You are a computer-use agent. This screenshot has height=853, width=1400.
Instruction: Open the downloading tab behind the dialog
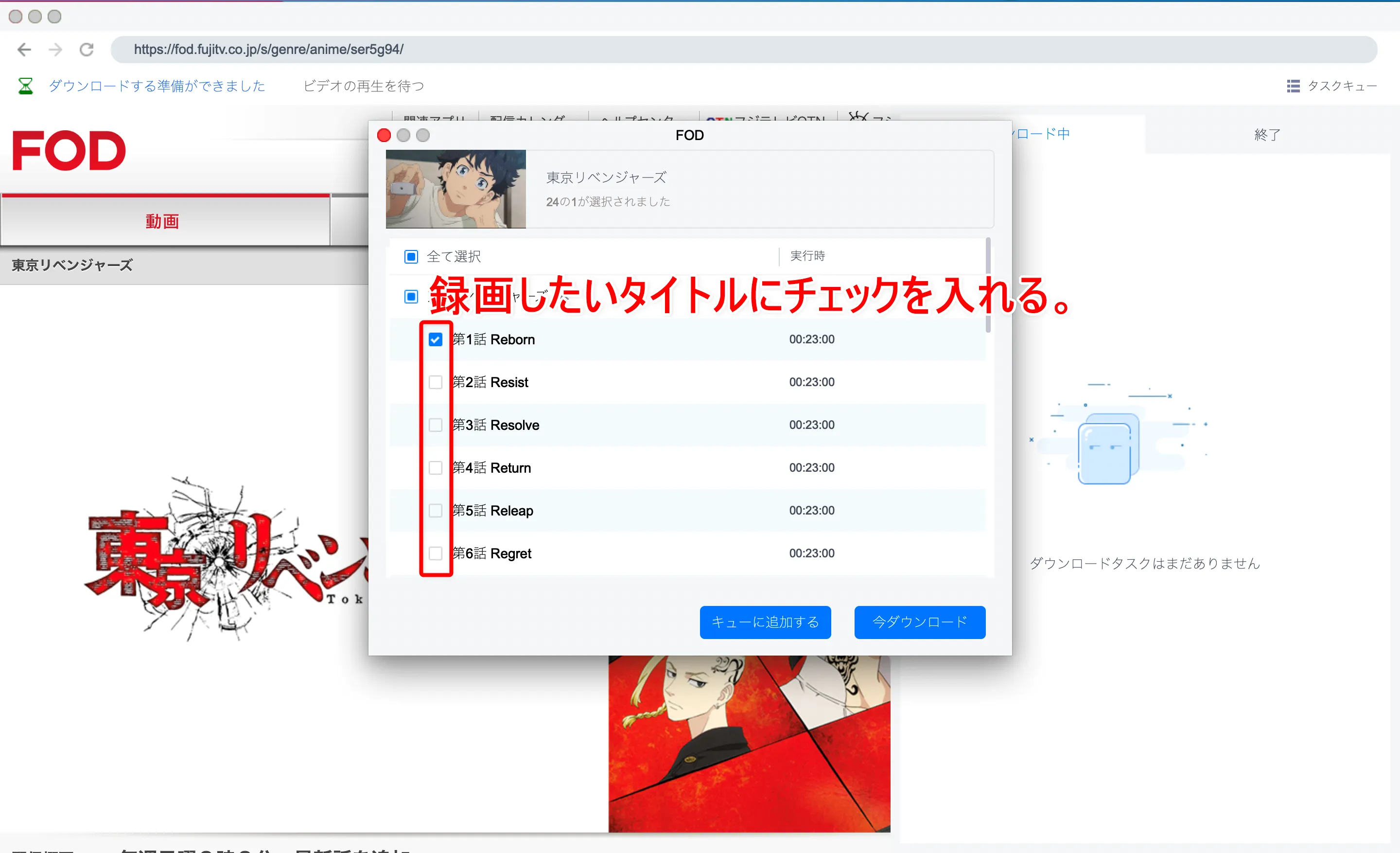pos(1043,134)
